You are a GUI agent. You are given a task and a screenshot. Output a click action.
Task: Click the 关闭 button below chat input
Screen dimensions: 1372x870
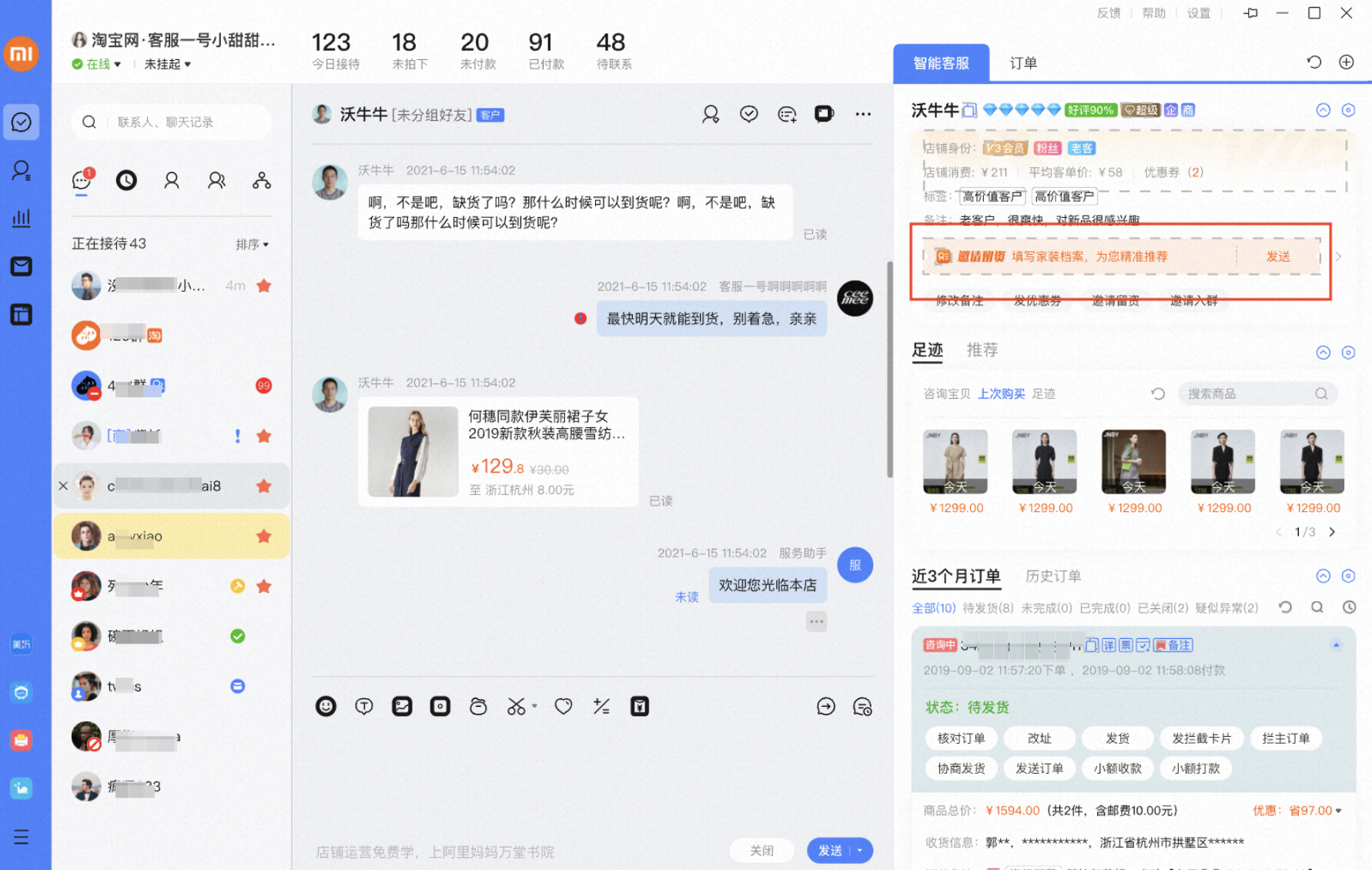762,850
